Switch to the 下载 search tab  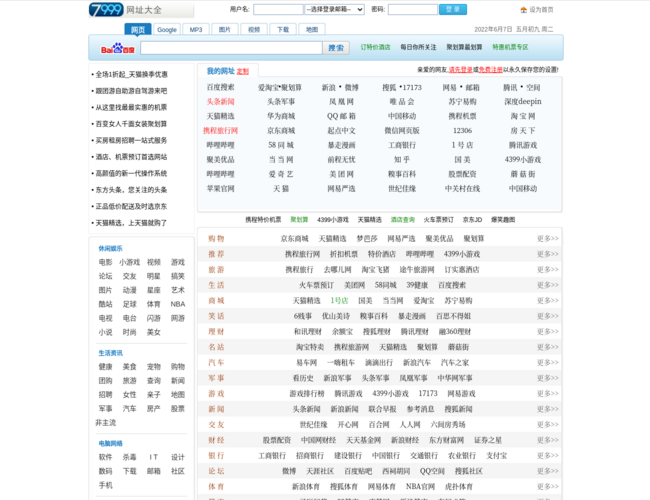(x=283, y=29)
